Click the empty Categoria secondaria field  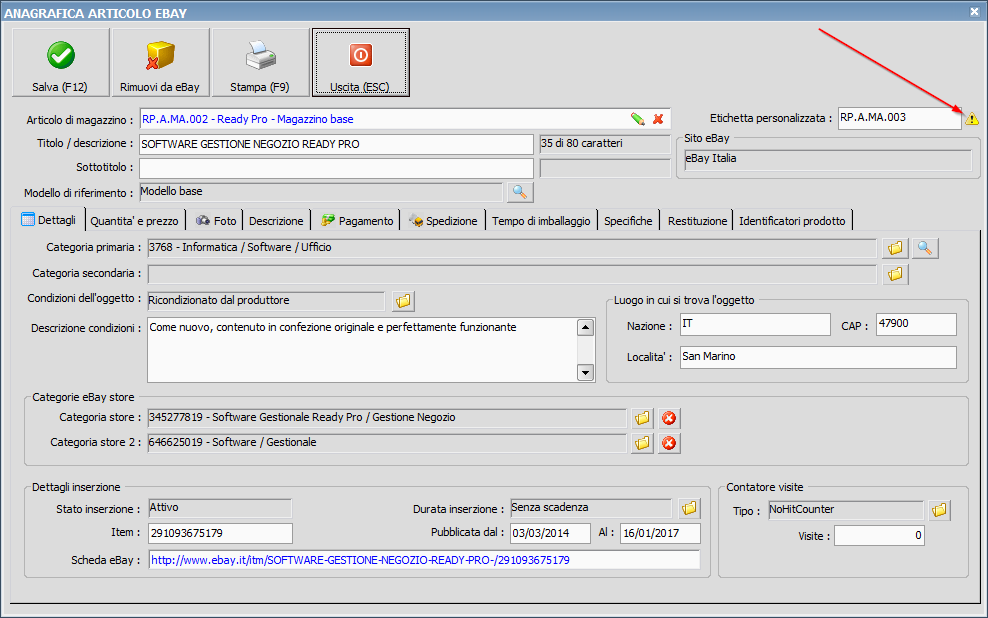pos(512,274)
